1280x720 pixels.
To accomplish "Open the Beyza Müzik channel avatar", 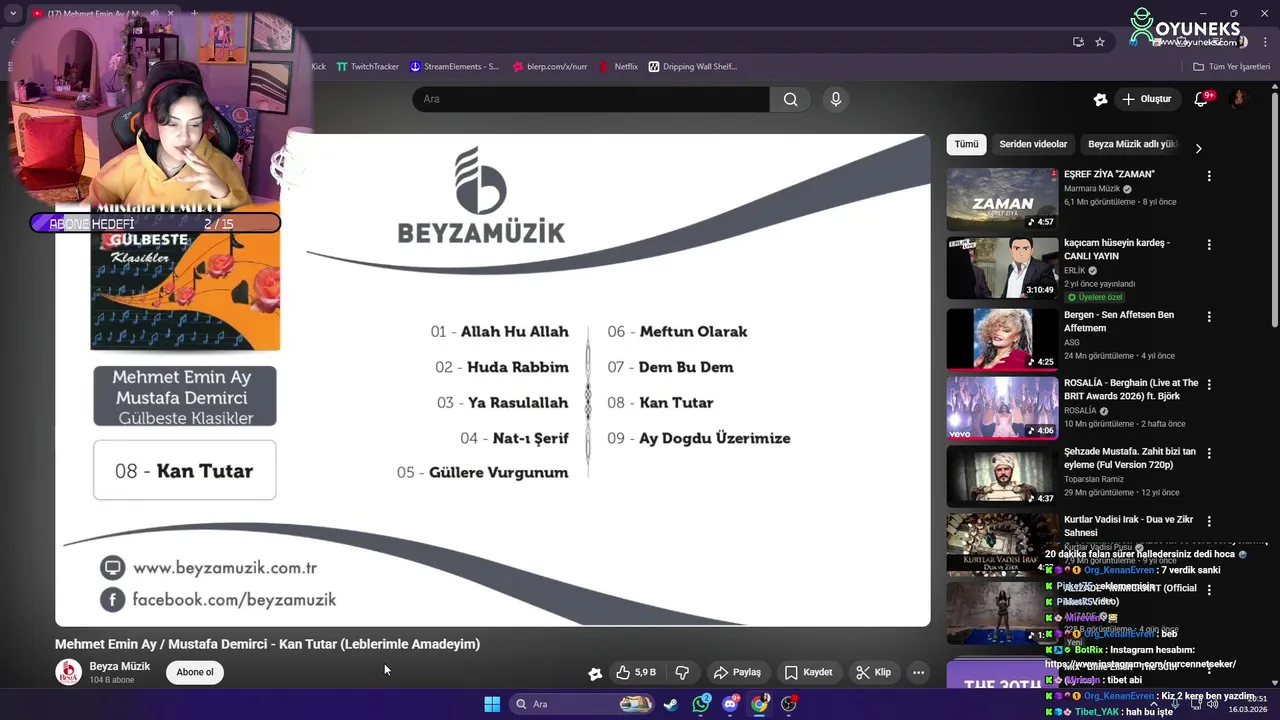I will (x=68, y=672).
